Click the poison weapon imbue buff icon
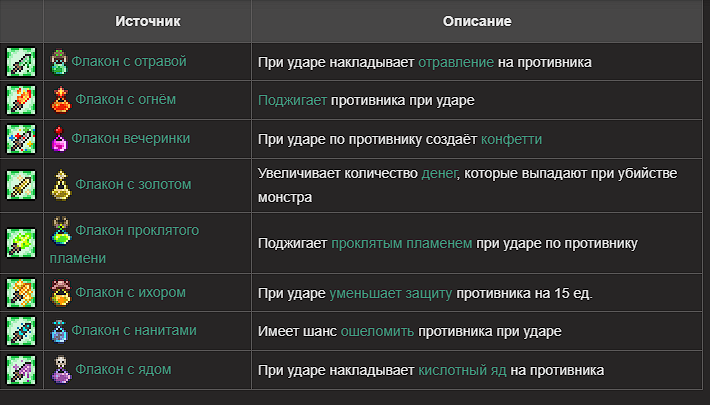The height and width of the screenshot is (405, 710). [21, 62]
